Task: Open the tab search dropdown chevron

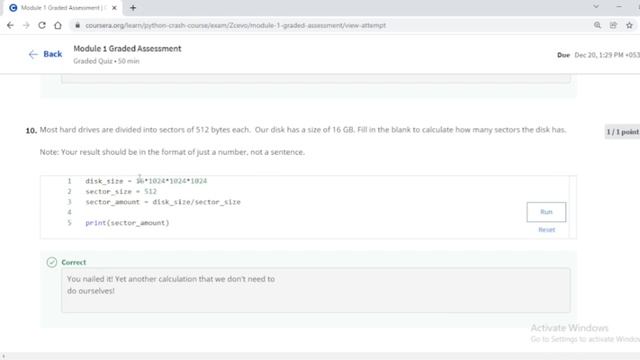Action: 596,7
